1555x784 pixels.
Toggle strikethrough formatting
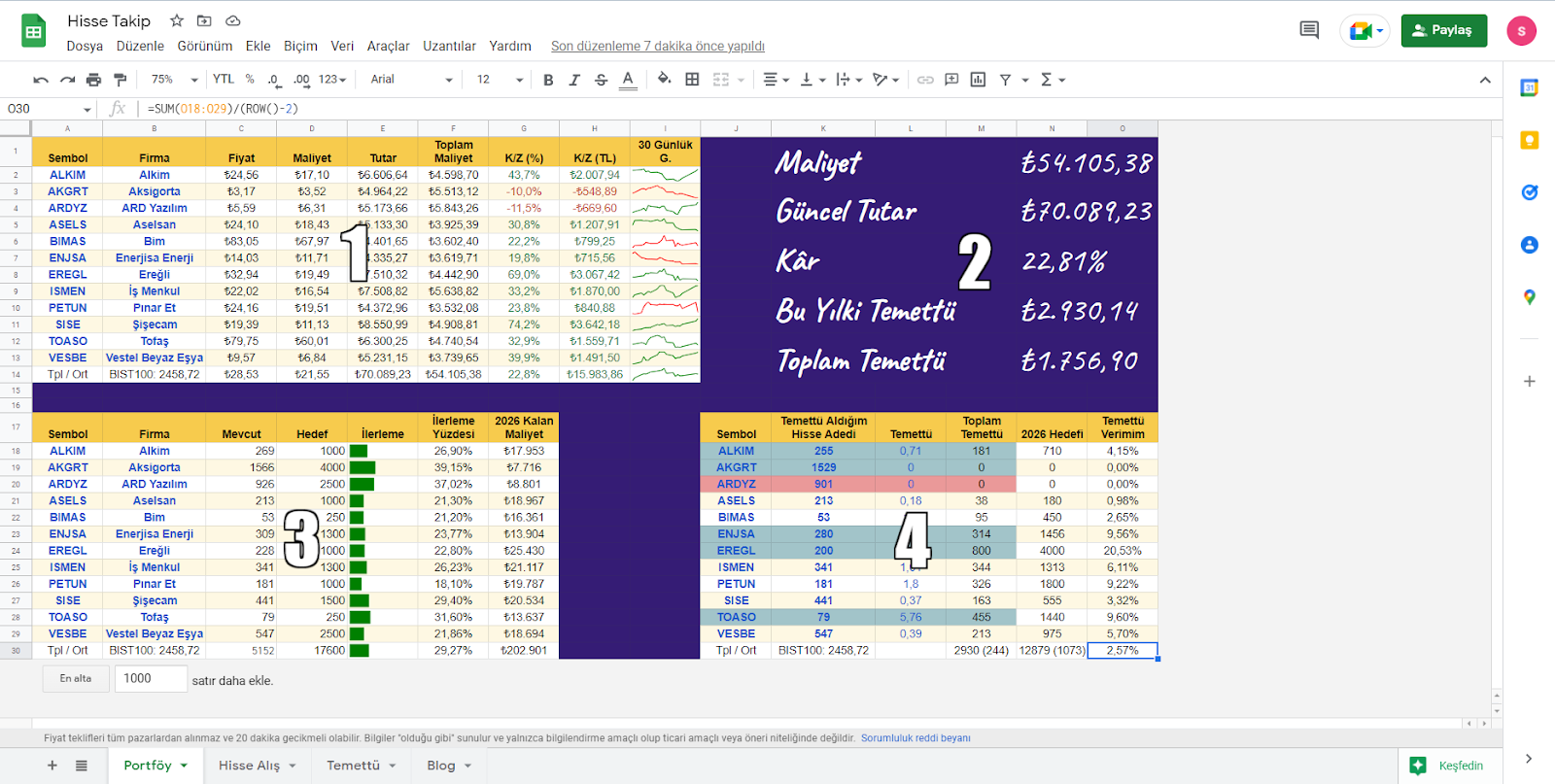click(601, 80)
